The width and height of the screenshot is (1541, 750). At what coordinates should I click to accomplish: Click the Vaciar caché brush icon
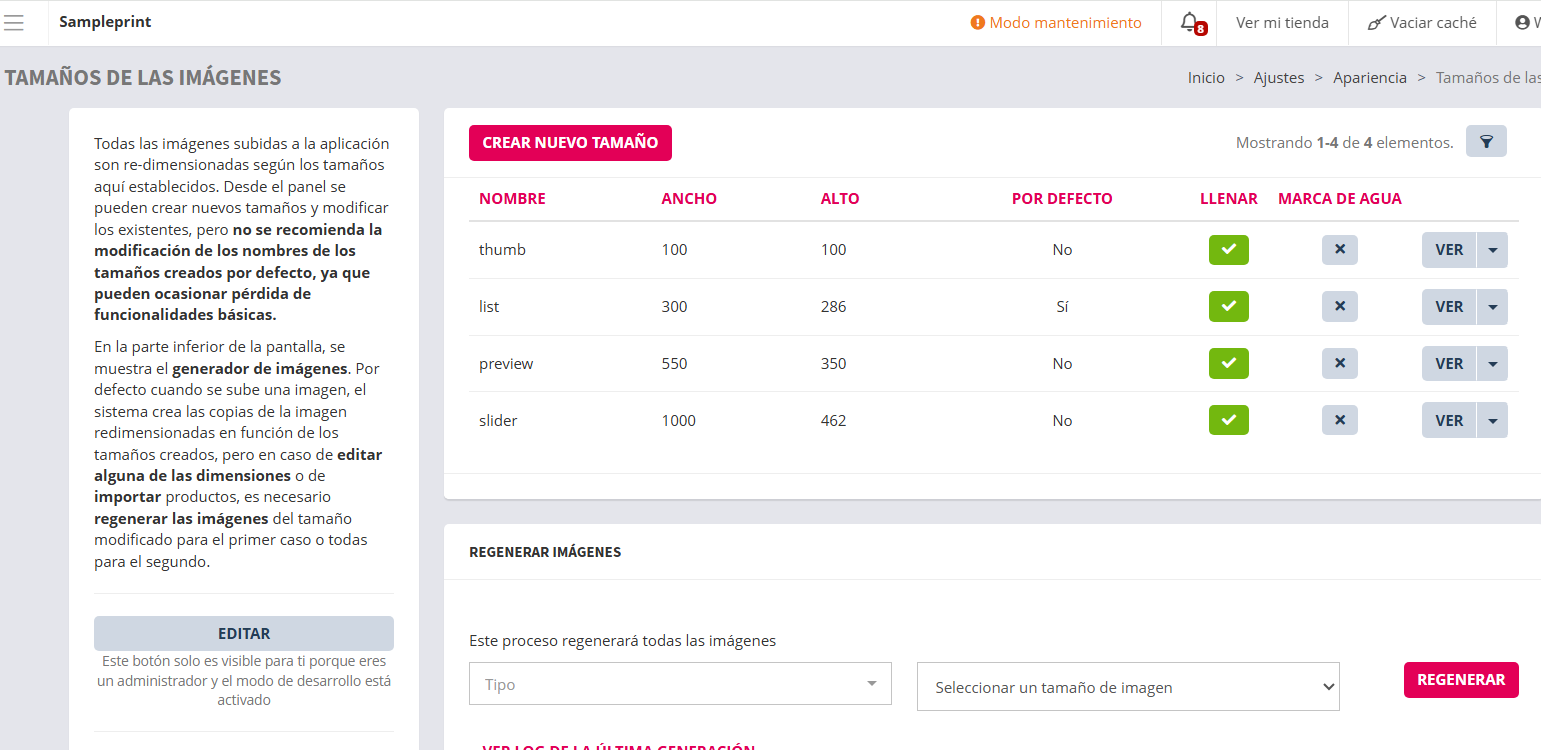coord(1377,23)
